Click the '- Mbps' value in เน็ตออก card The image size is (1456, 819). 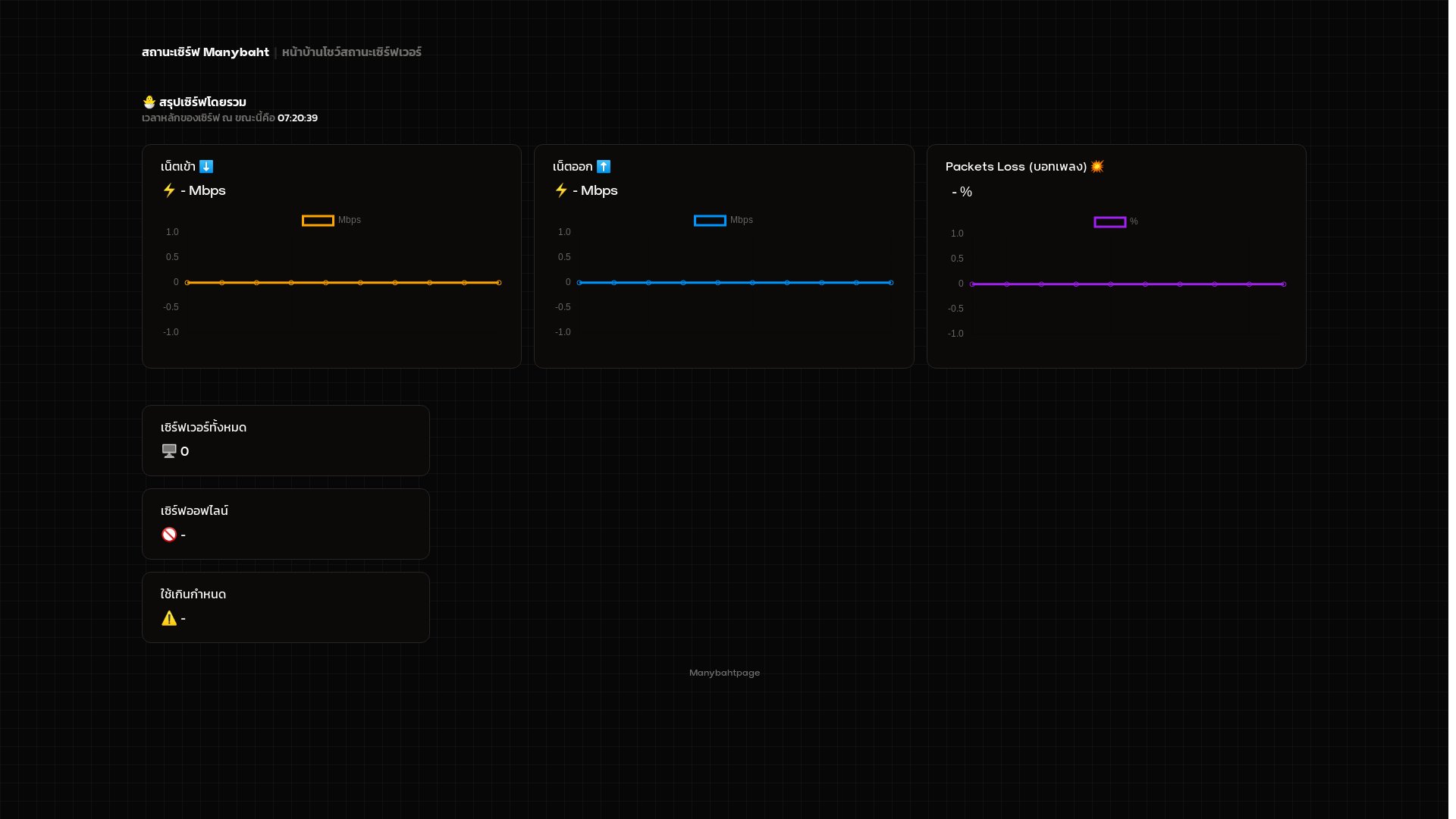coord(595,190)
